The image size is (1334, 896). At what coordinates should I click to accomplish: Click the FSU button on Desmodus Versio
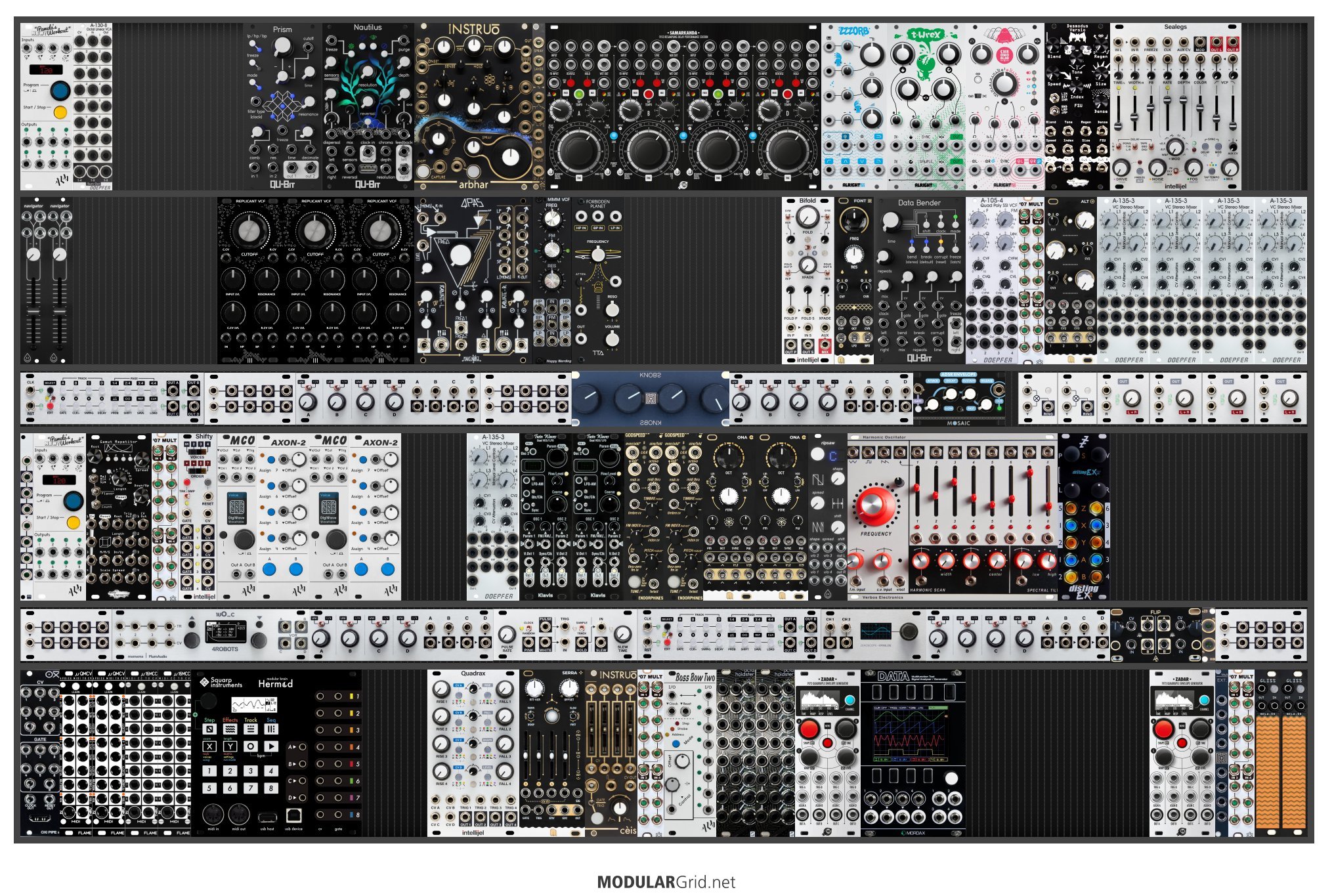1077,113
